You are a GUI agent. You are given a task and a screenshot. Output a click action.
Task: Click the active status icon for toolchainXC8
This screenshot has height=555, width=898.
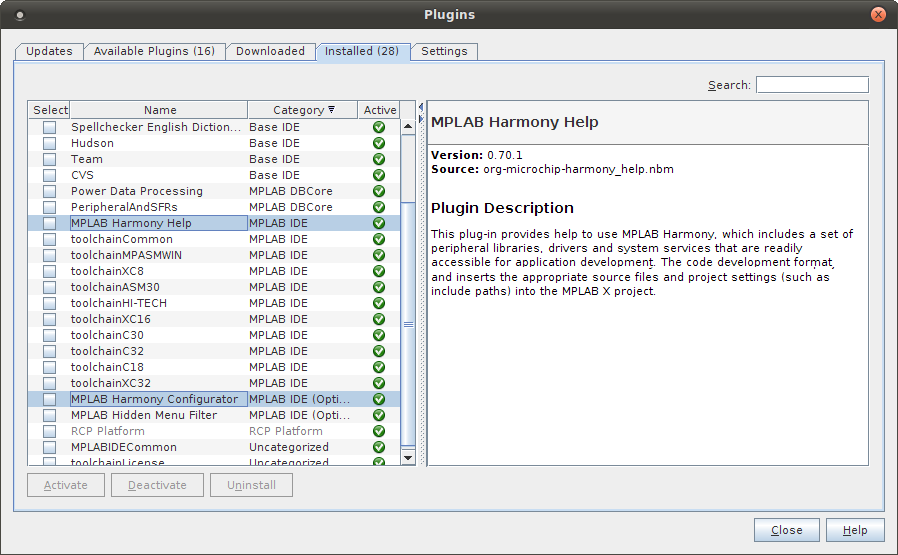tap(379, 271)
